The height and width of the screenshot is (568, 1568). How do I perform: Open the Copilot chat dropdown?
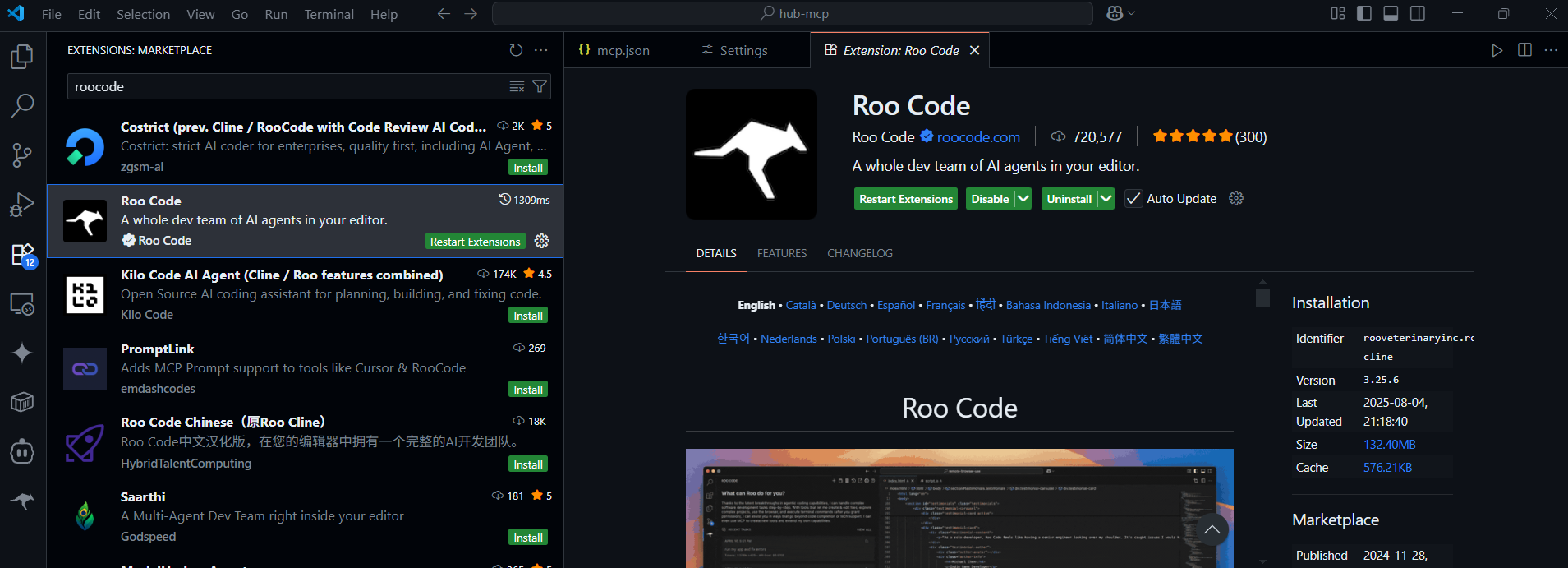1132,13
